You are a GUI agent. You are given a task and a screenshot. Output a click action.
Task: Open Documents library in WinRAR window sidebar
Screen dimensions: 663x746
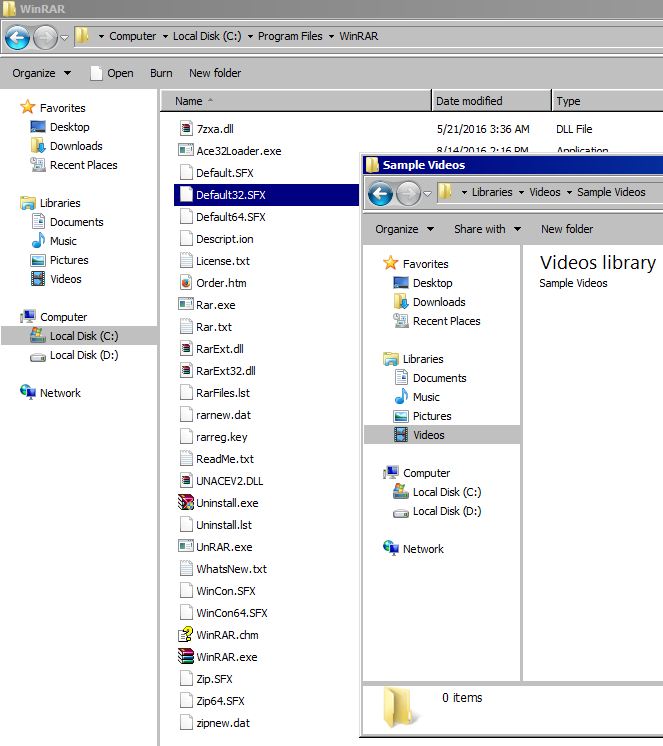click(68, 222)
